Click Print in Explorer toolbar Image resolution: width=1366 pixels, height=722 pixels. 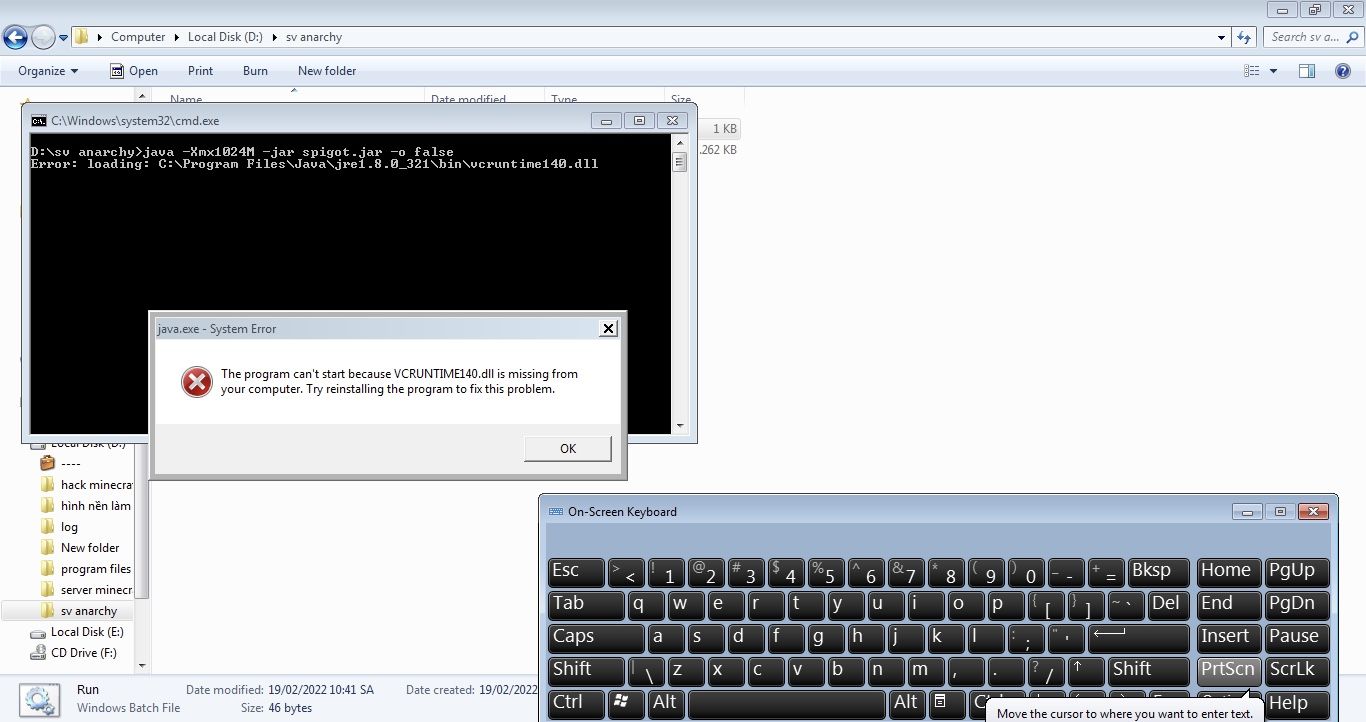click(200, 71)
